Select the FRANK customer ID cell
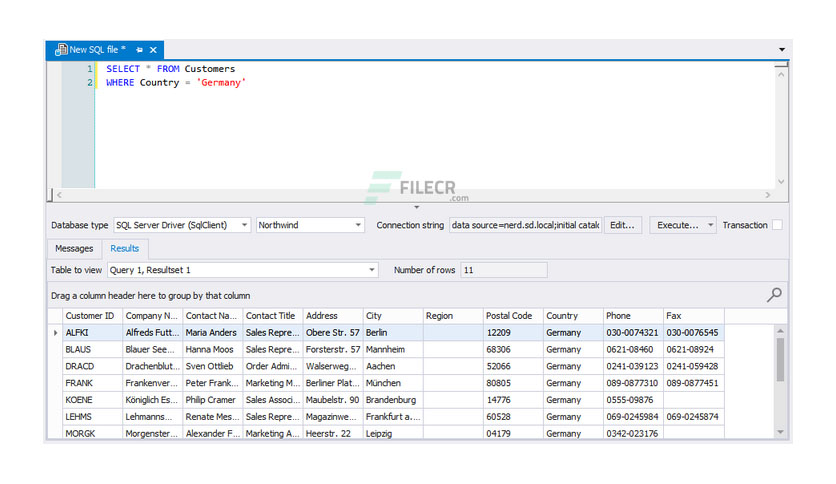 pyautogui.click(x=92, y=383)
